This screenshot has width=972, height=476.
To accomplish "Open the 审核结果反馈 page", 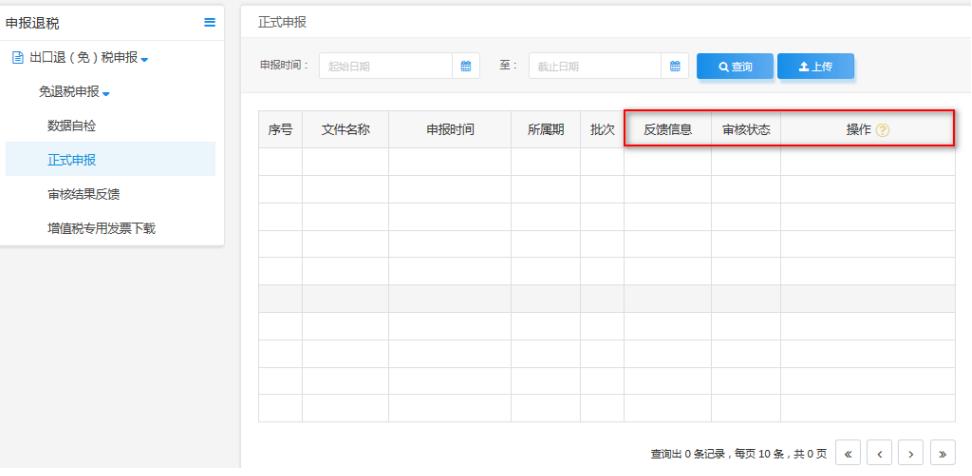I will coord(84,194).
